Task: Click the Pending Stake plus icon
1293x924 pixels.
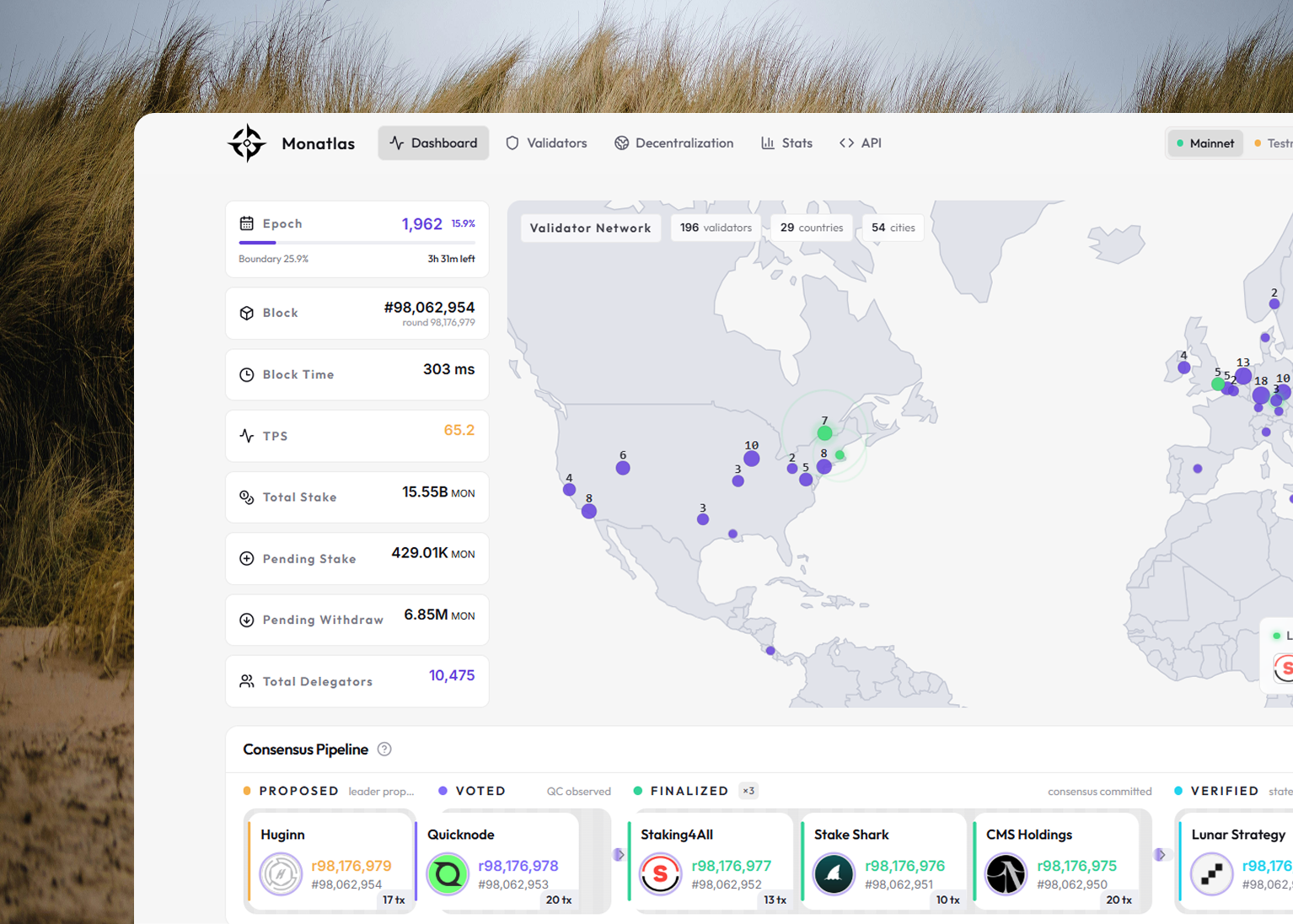Action: tap(247, 558)
